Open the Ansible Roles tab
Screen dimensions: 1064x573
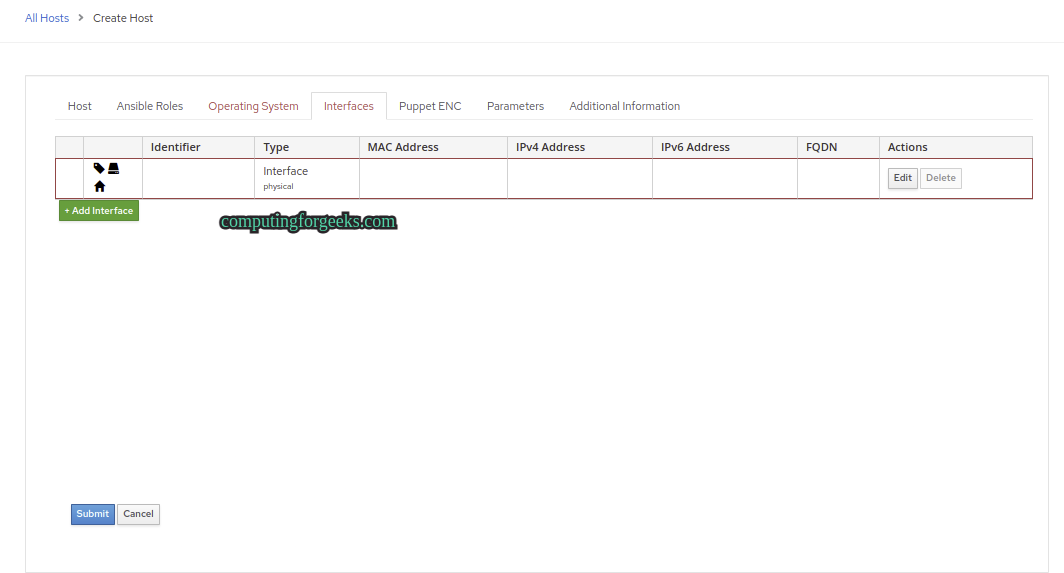click(x=150, y=106)
